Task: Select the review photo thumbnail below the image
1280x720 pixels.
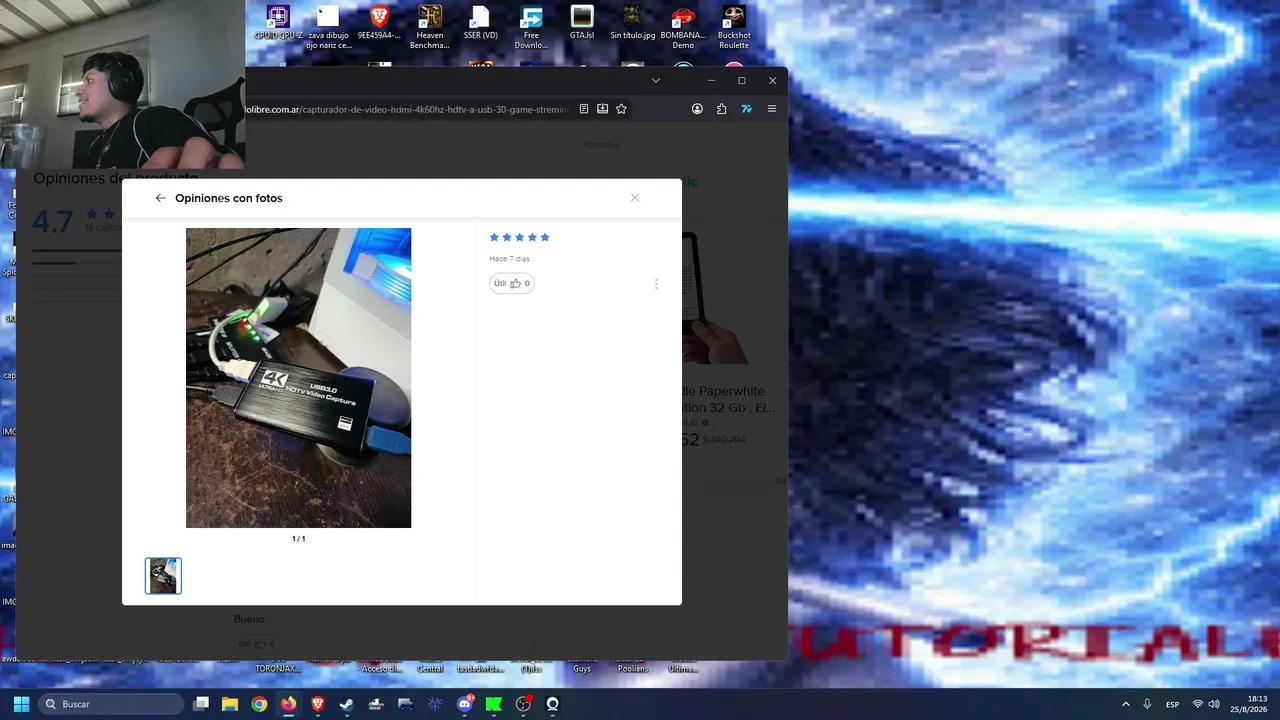Action: (163, 576)
